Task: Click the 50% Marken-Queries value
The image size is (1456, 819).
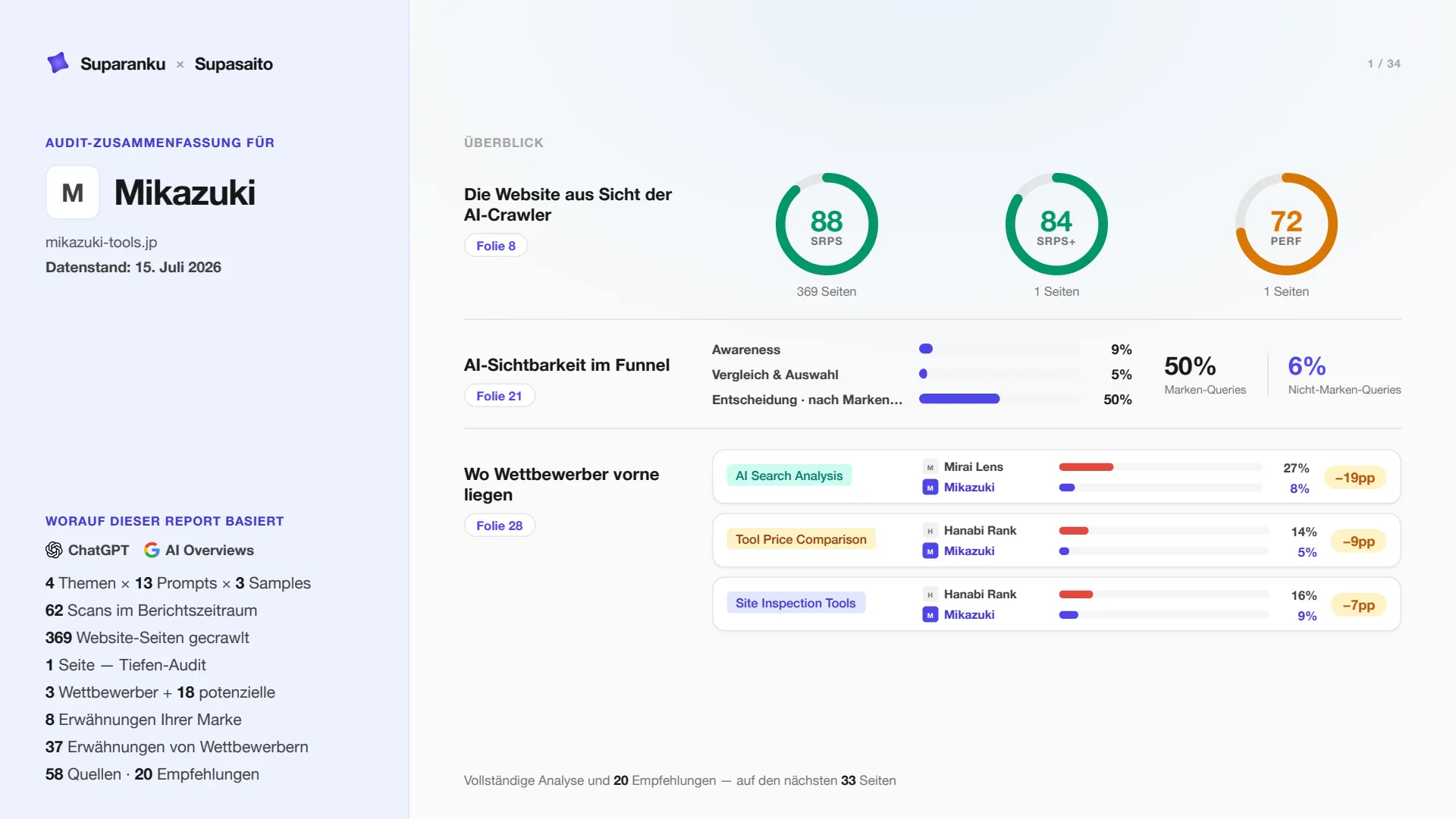Action: coord(1190,366)
